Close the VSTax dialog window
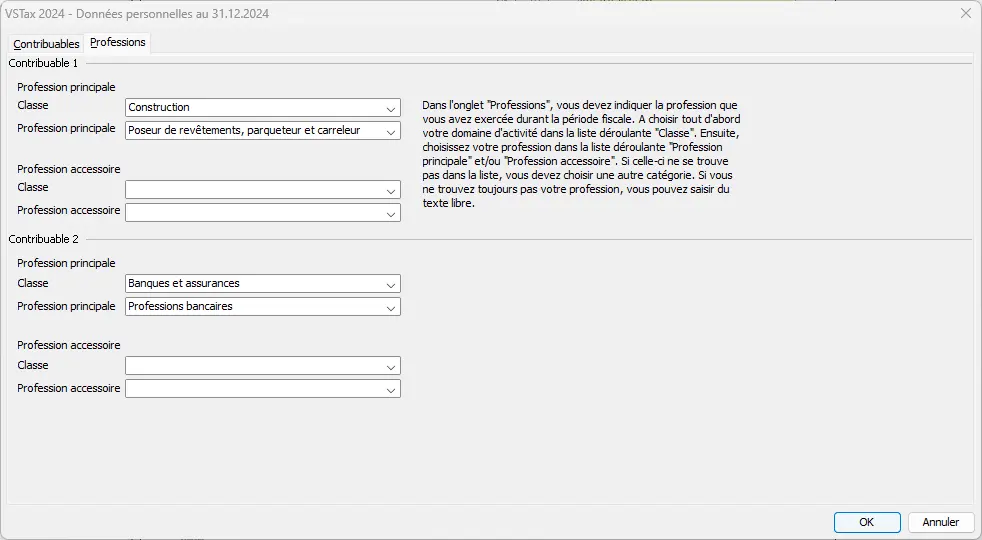This screenshot has width=982, height=540. click(965, 14)
